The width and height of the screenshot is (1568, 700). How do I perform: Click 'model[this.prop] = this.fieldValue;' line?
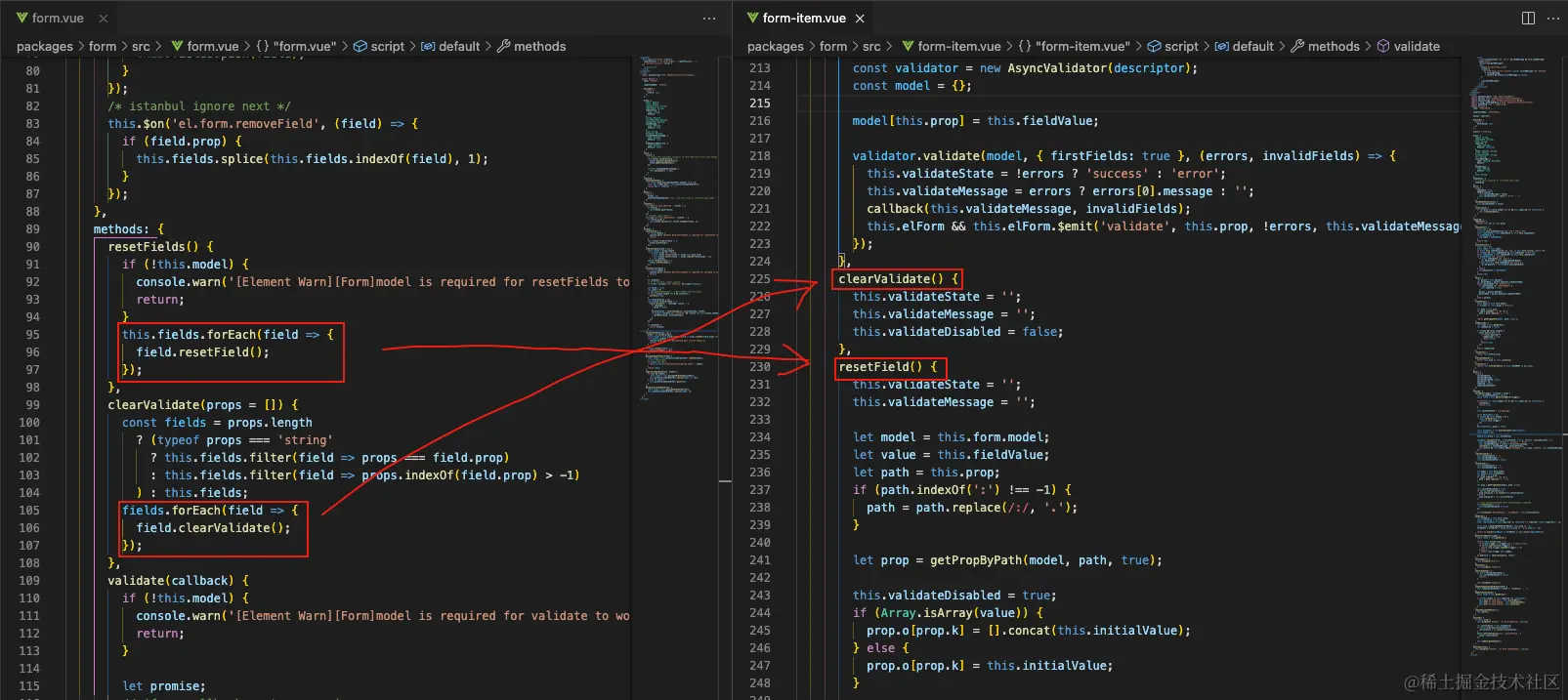point(975,121)
